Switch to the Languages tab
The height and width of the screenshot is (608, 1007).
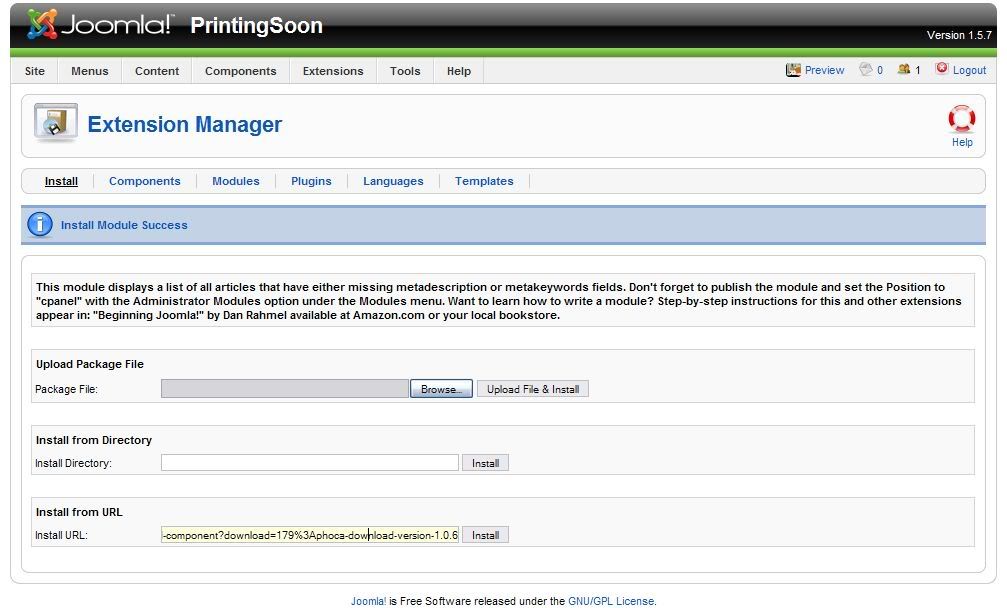393,181
